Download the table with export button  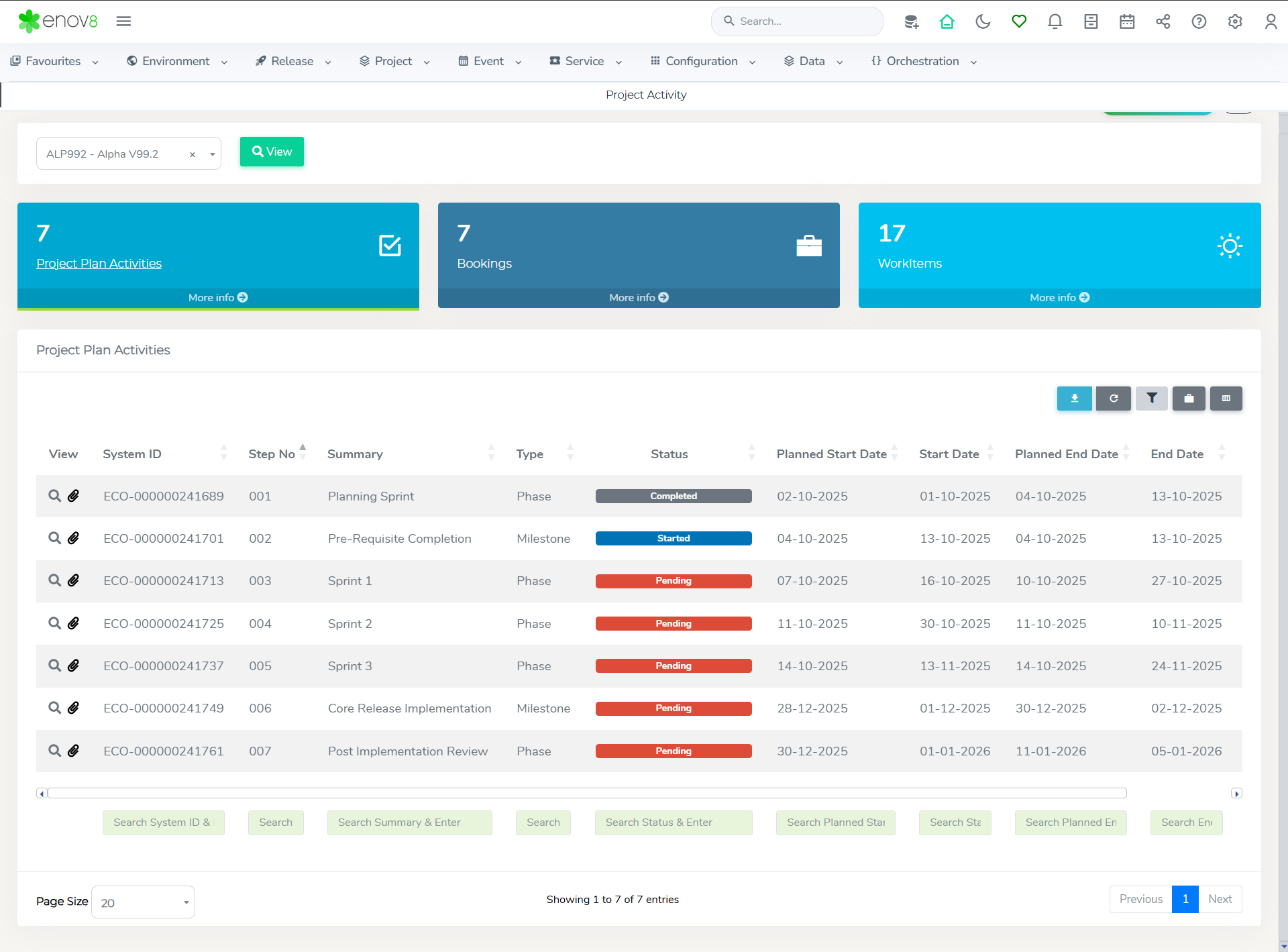click(1074, 399)
